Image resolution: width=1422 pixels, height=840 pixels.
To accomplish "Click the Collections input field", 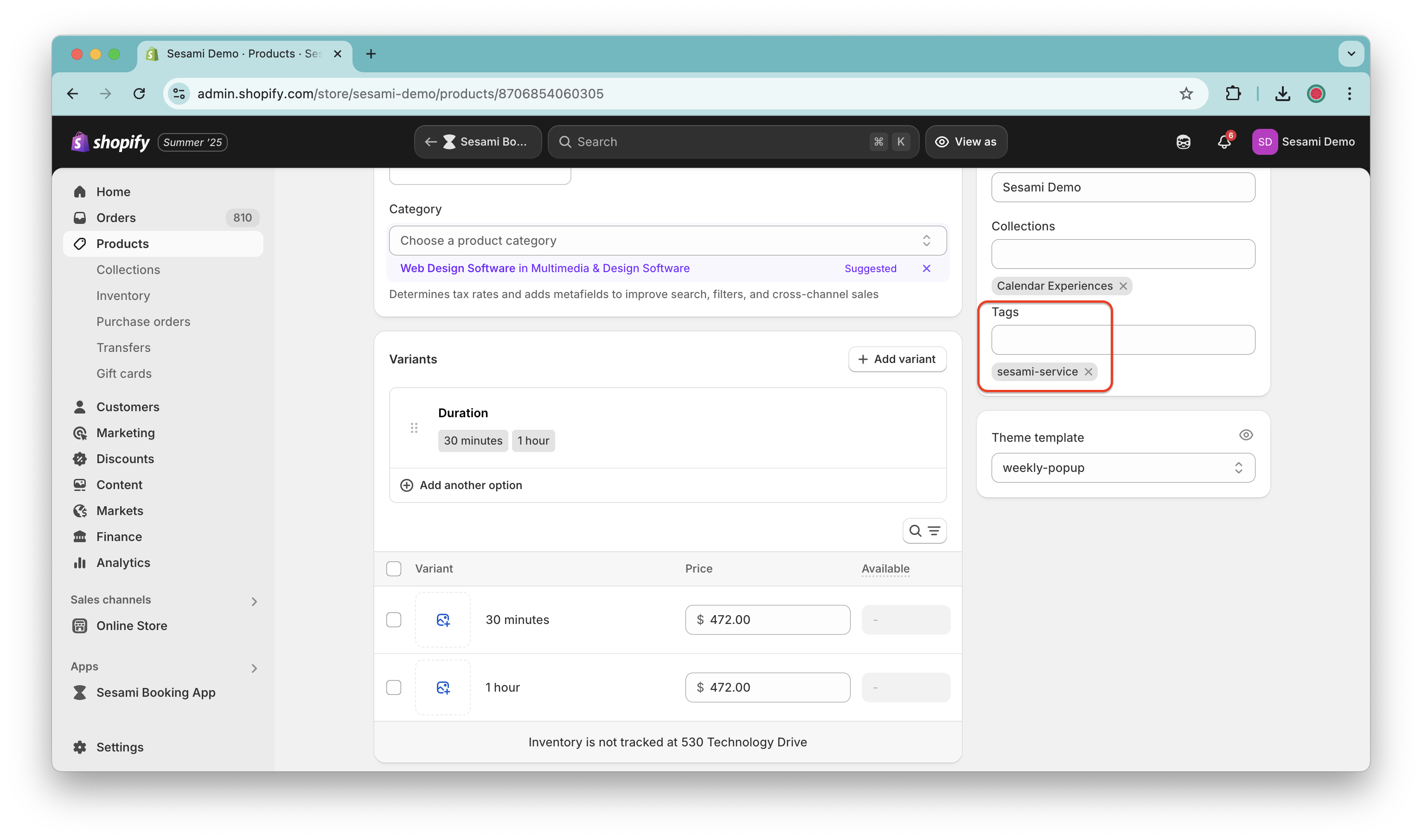I will pos(1122,254).
